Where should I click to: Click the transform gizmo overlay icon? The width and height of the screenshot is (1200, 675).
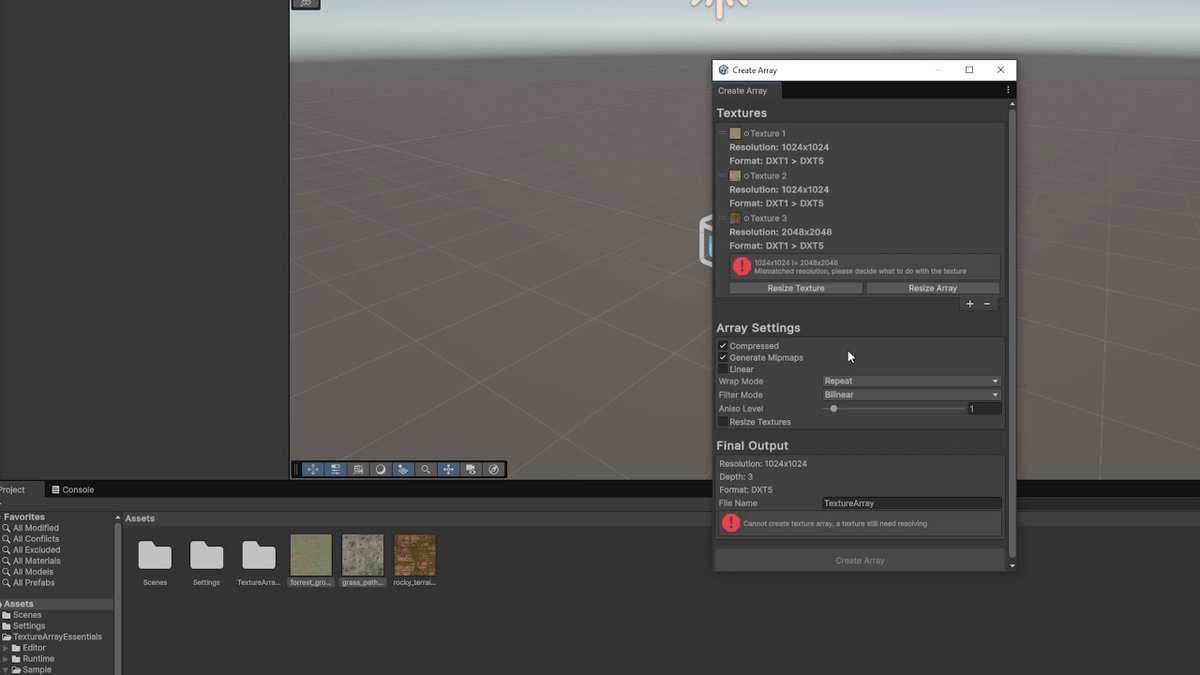[x=448, y=469]
